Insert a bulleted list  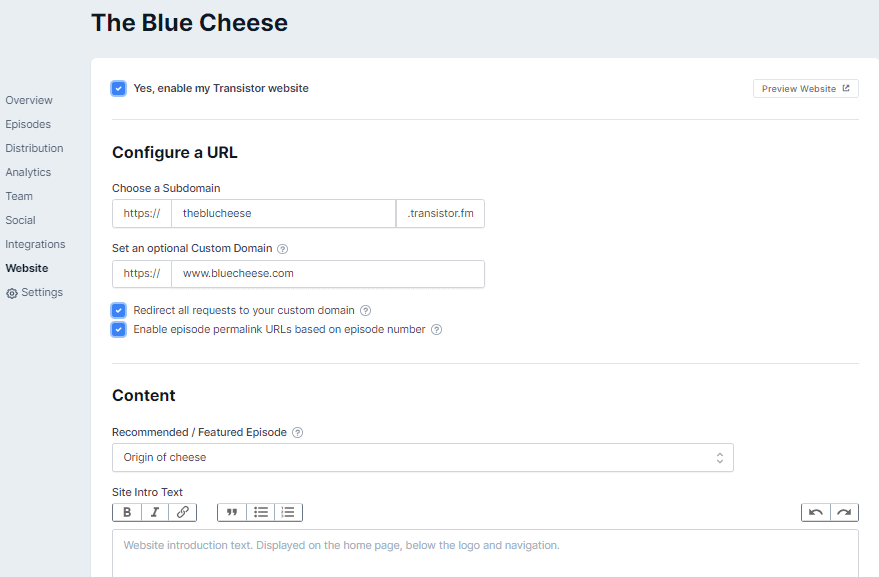click(261, 512)
